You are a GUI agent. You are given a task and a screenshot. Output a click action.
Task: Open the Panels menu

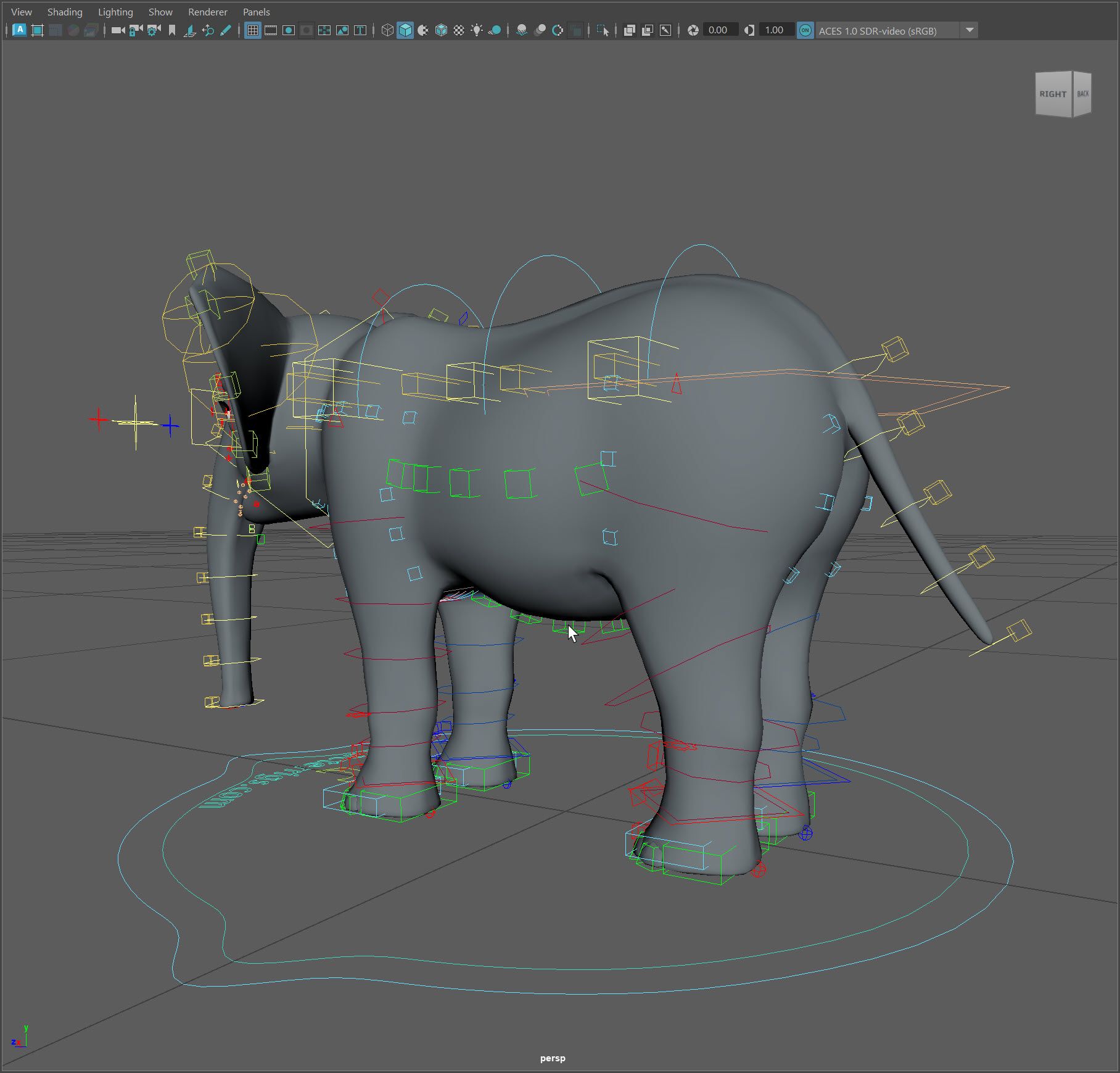click(x=256, y=12)
